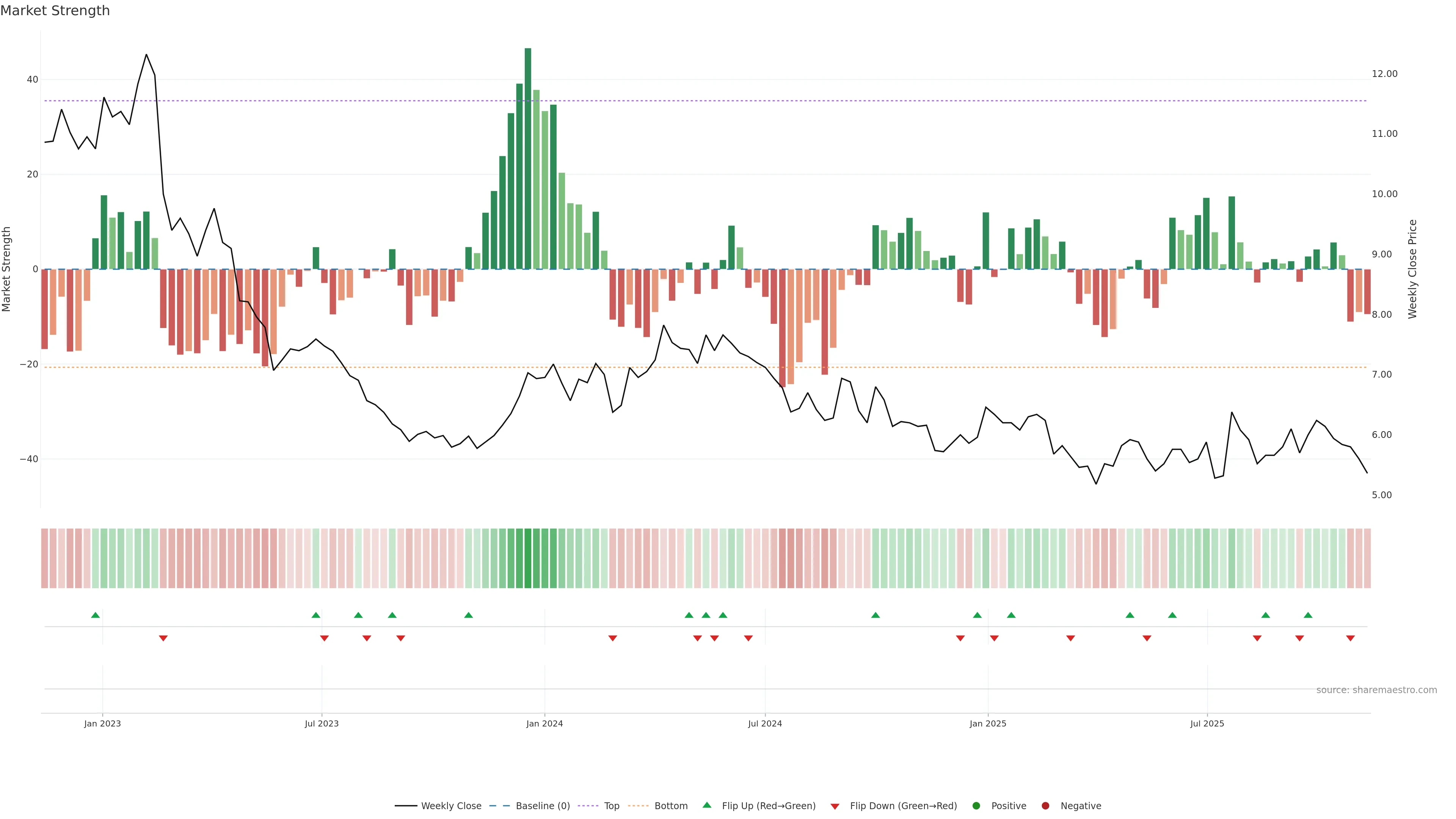1456x819 pixels.
Task: Click Jan 2025 x-axis label
Action: point(987,723)
